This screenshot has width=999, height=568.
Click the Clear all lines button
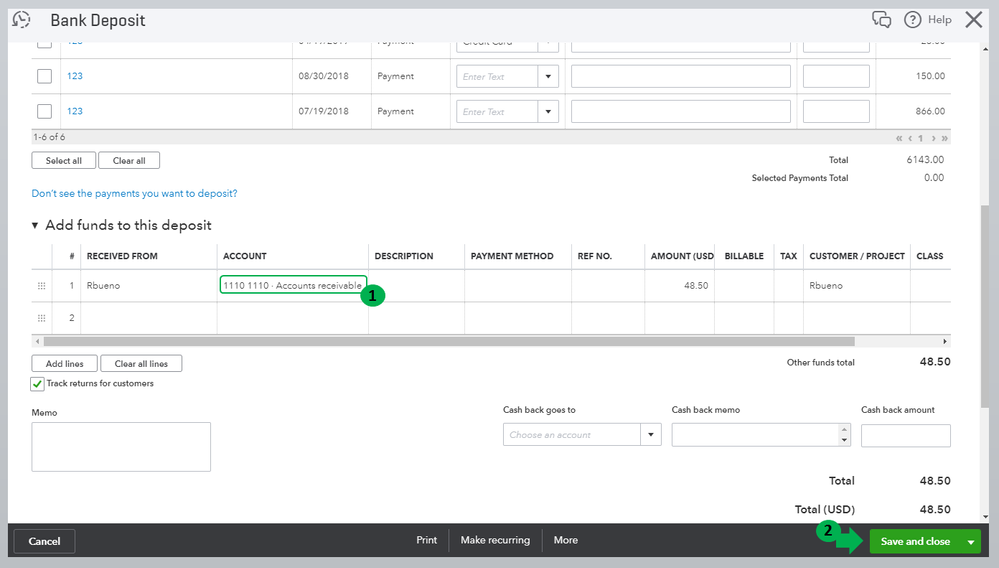pos(141,364)
